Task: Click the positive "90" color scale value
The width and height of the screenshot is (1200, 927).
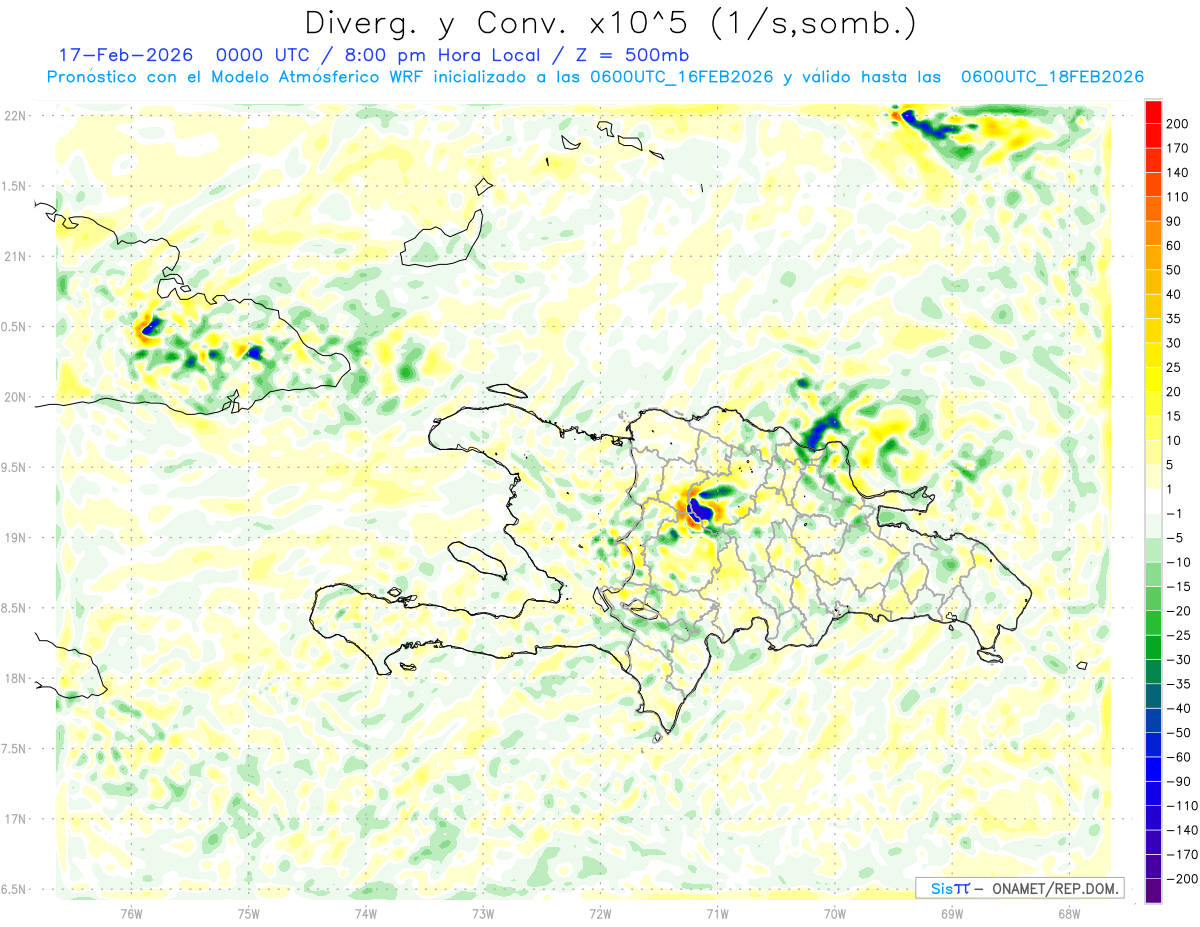Action: coord(1174,222)
